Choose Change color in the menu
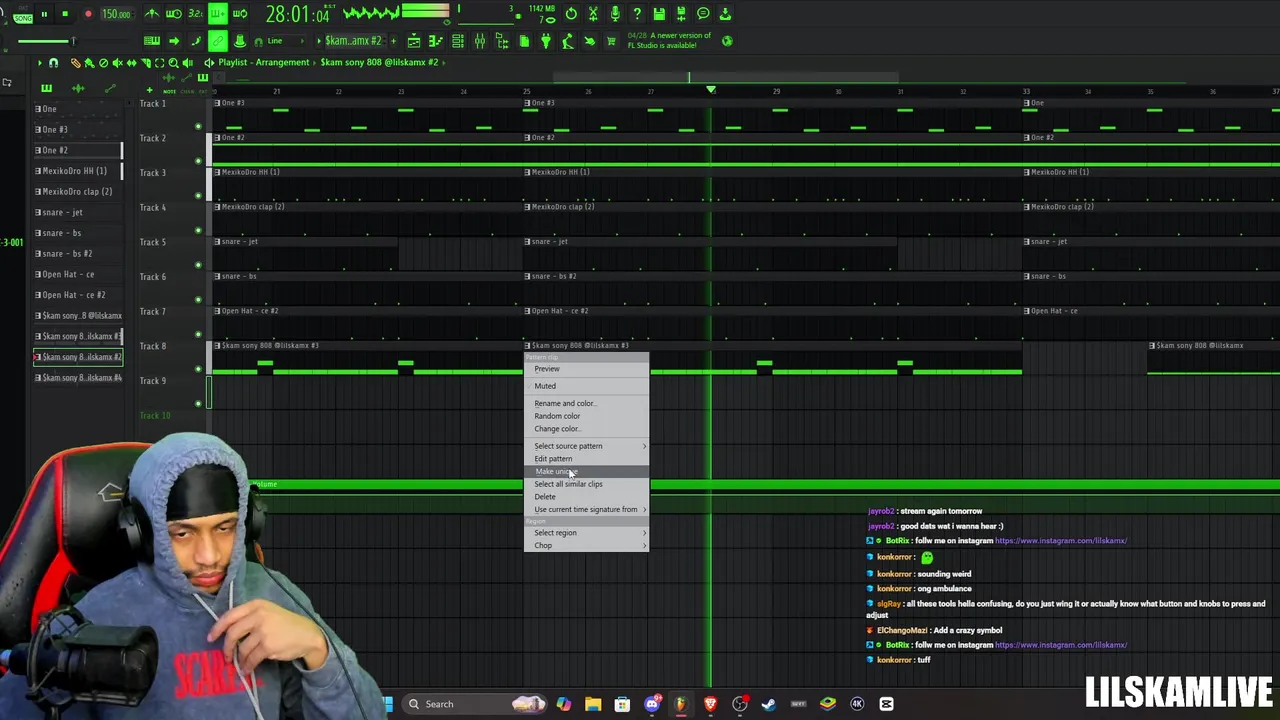 click(x=587, y=429)
